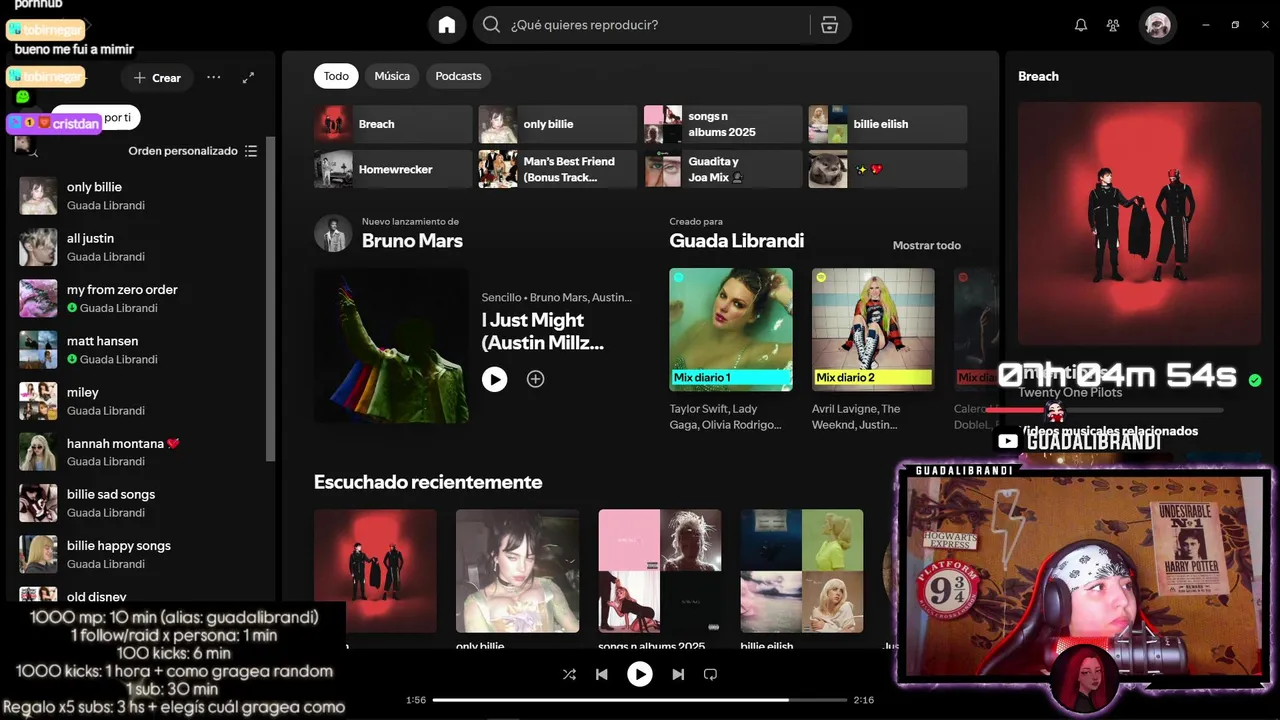
Task: Open songs n albums 2025 recent cover
Action: [x=660, y=571]
